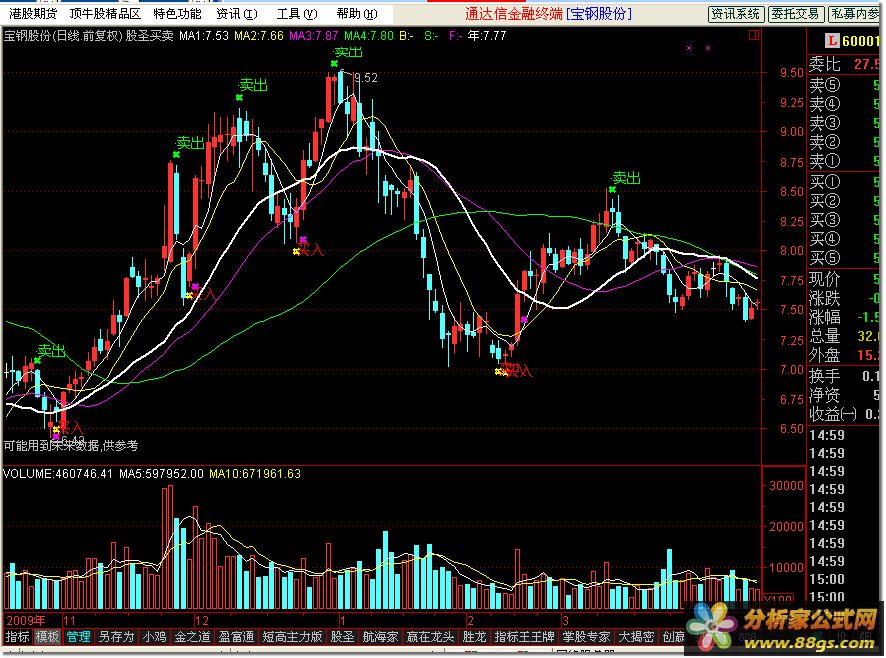
Task: Click the 收益(一) row in quote panel
Action: click(844, 414)
